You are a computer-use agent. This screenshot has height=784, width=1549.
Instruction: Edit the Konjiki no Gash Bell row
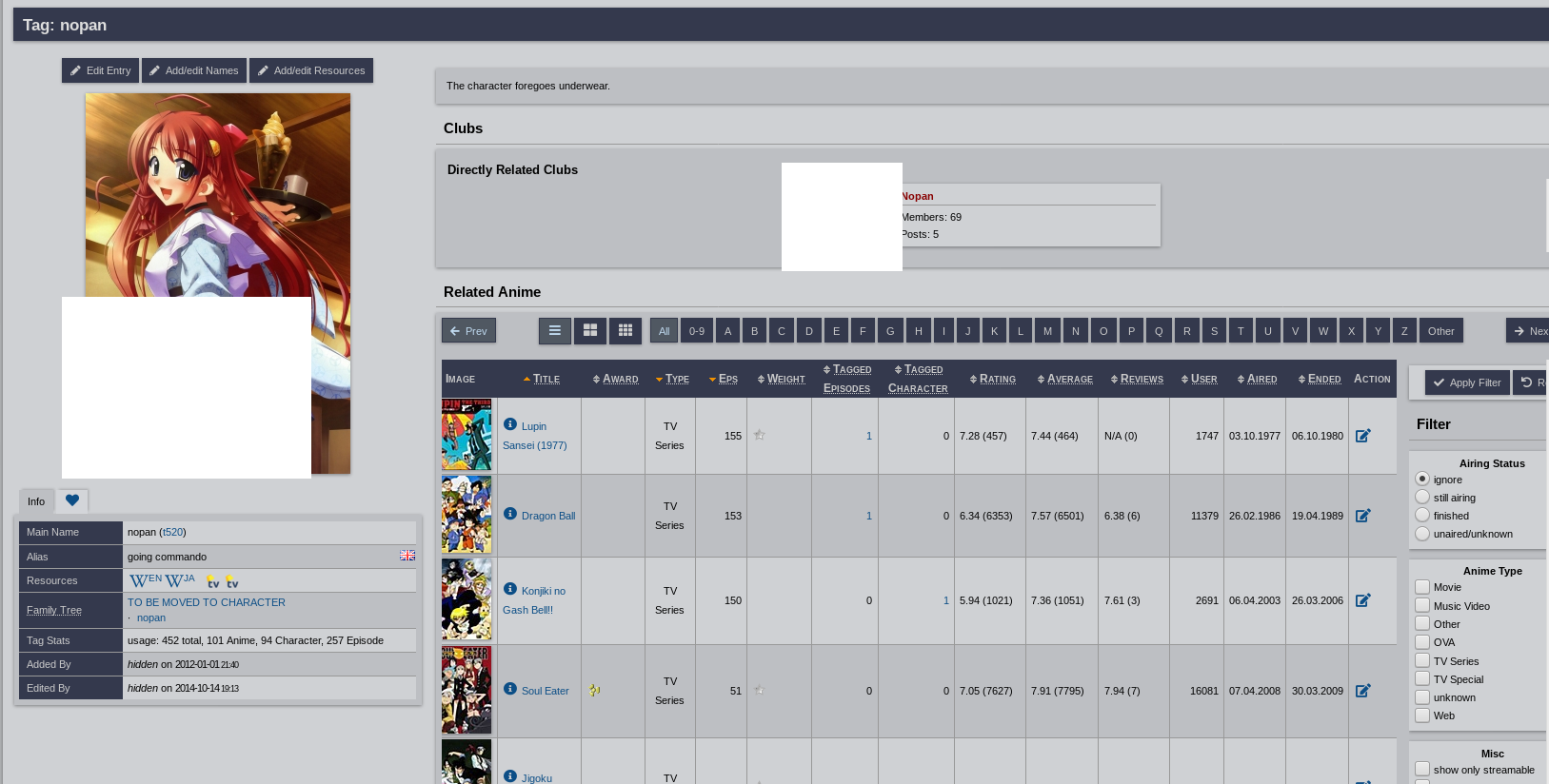1363,600
